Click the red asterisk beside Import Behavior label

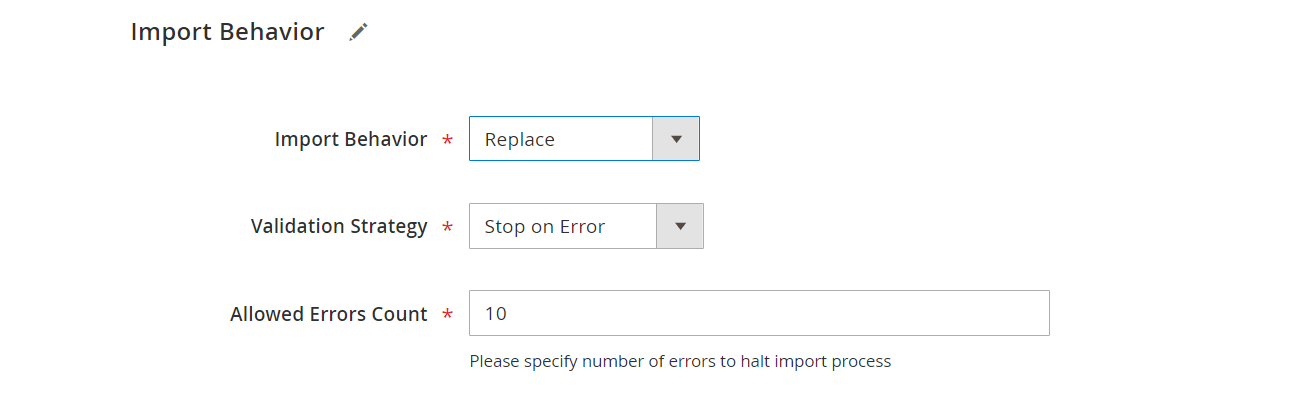(x=447, y=141)
